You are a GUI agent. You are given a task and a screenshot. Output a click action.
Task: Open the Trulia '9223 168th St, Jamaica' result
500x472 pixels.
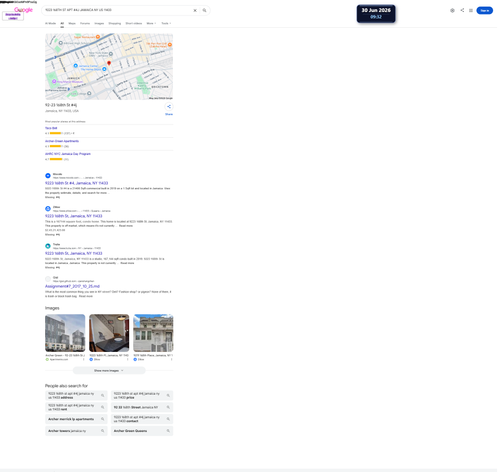[74, 254]
